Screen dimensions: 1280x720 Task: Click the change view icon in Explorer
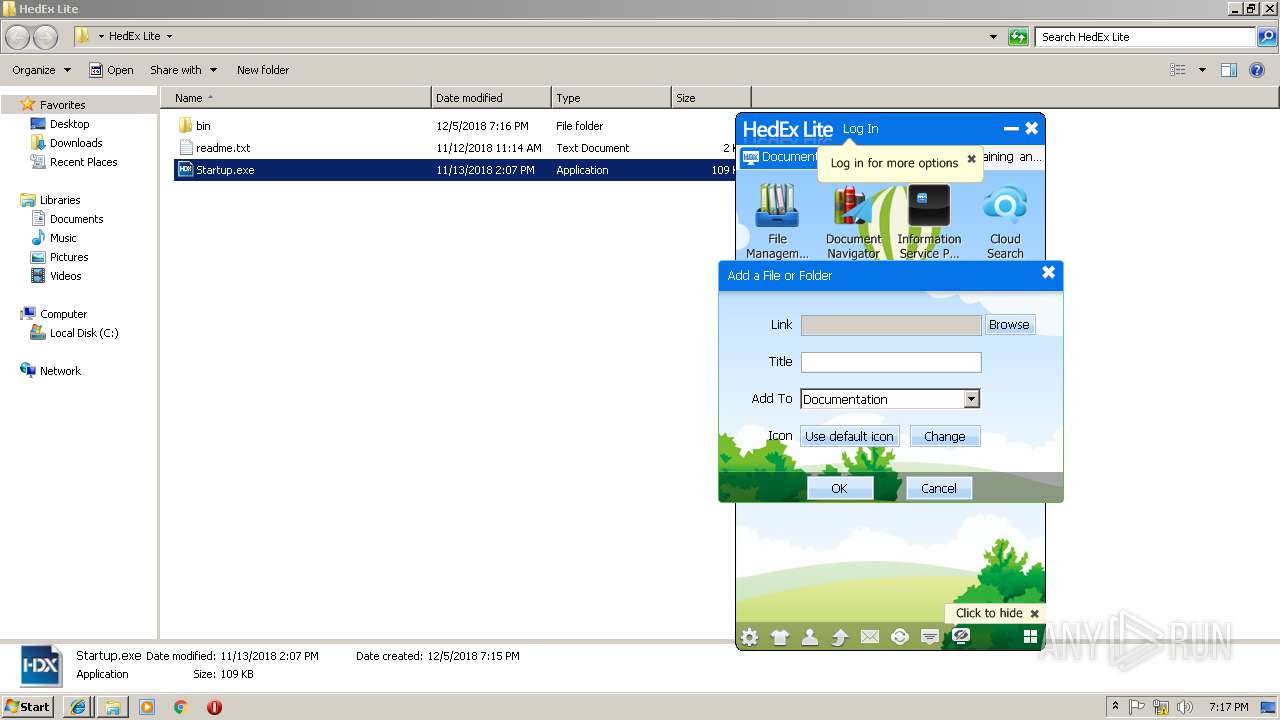tap(1178, 70)
